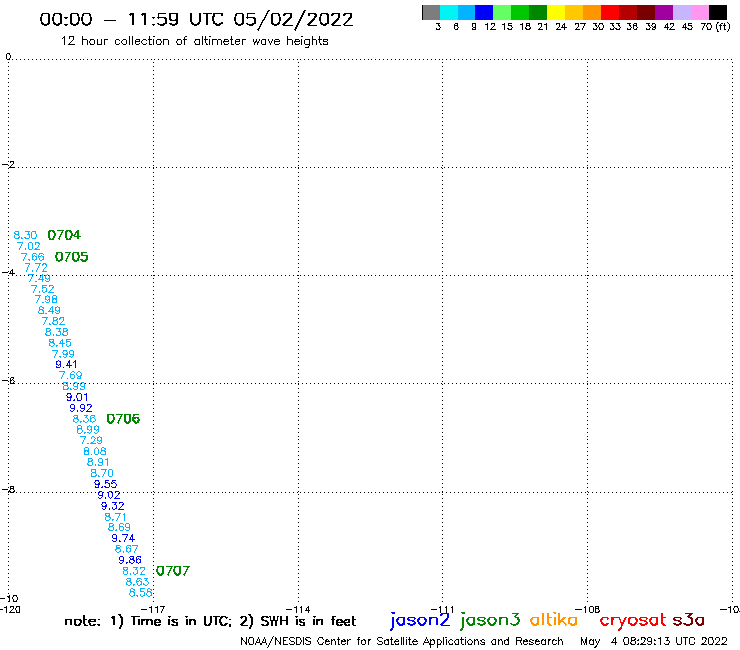This screenshot has width=740, height=650.
Task: Select the -111 longitude axis label
Action: click(442, 610)
